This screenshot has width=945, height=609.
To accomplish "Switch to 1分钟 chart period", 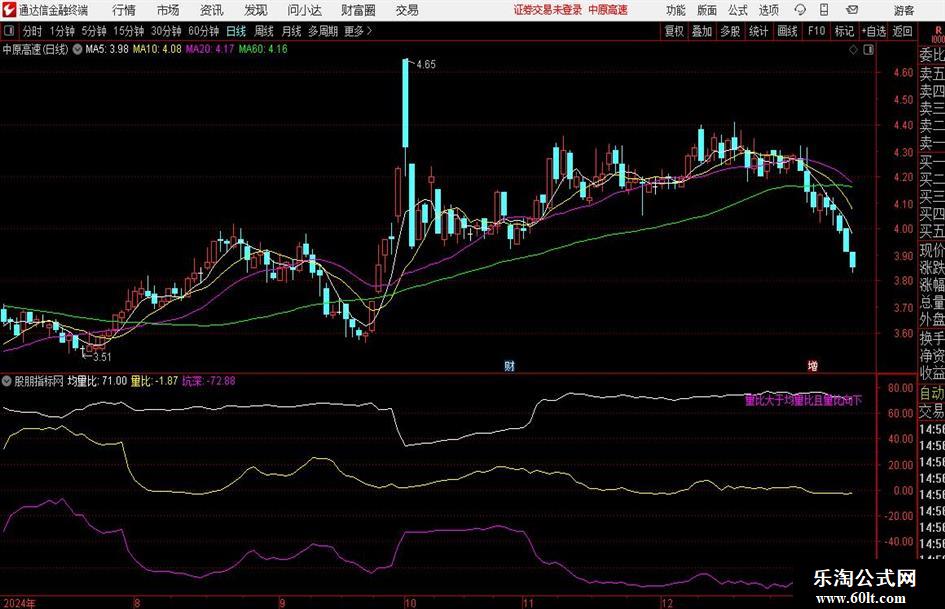I will point(62,31).
